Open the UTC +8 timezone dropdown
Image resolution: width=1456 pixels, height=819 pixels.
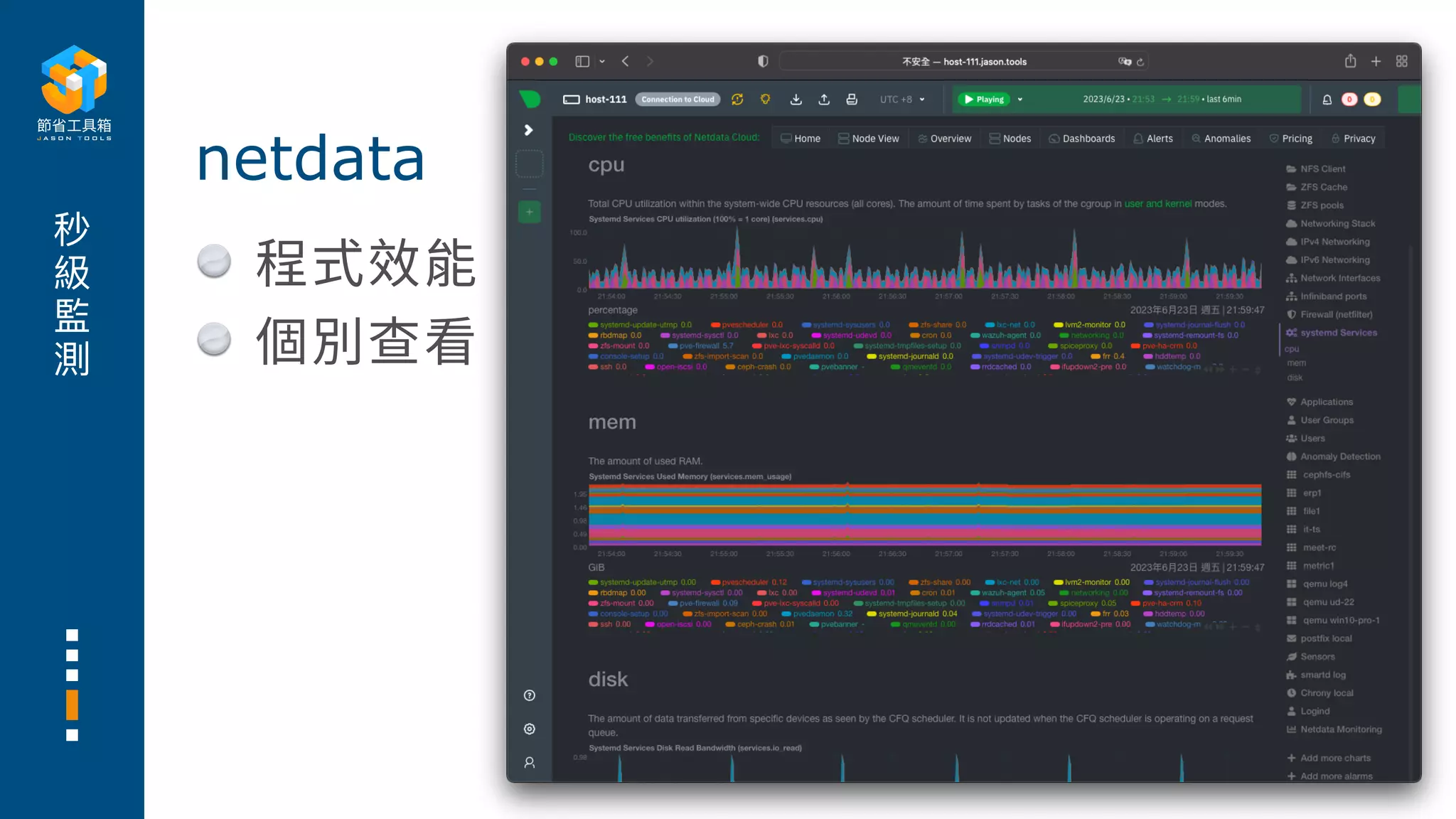[902, 100]
